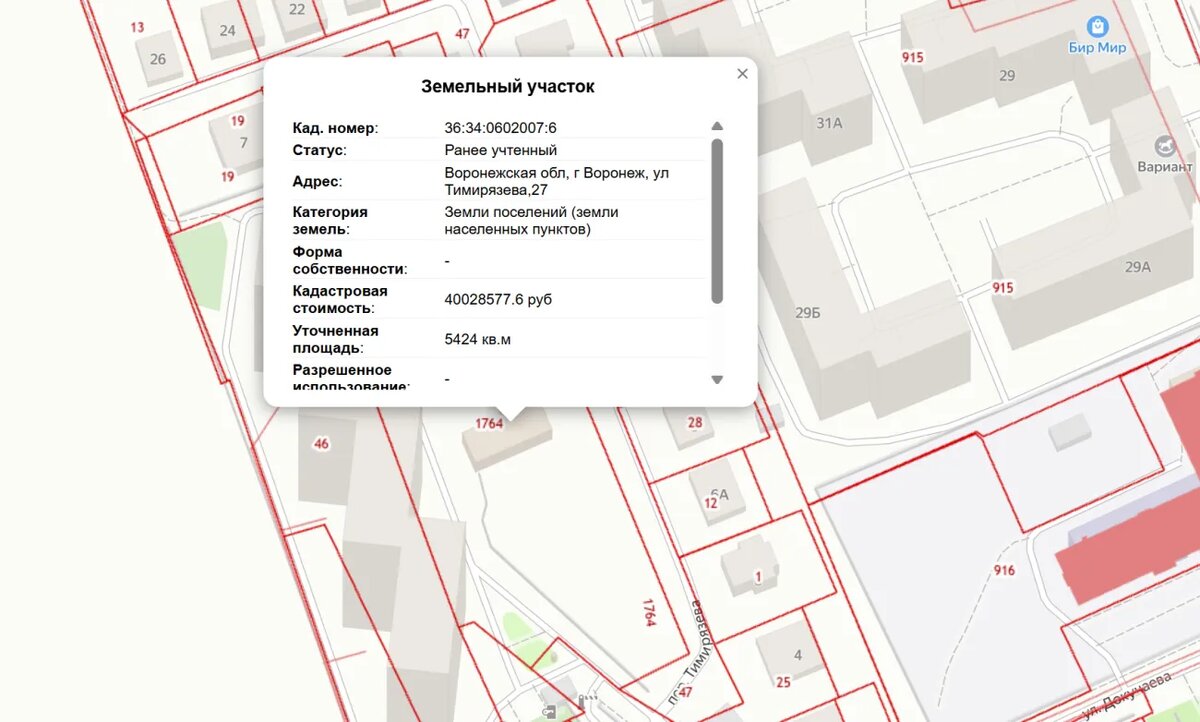The image size is (1200, 722).
Task: Click building 29Б on the map
Action: pyautogui.click(x=808, y=313)
